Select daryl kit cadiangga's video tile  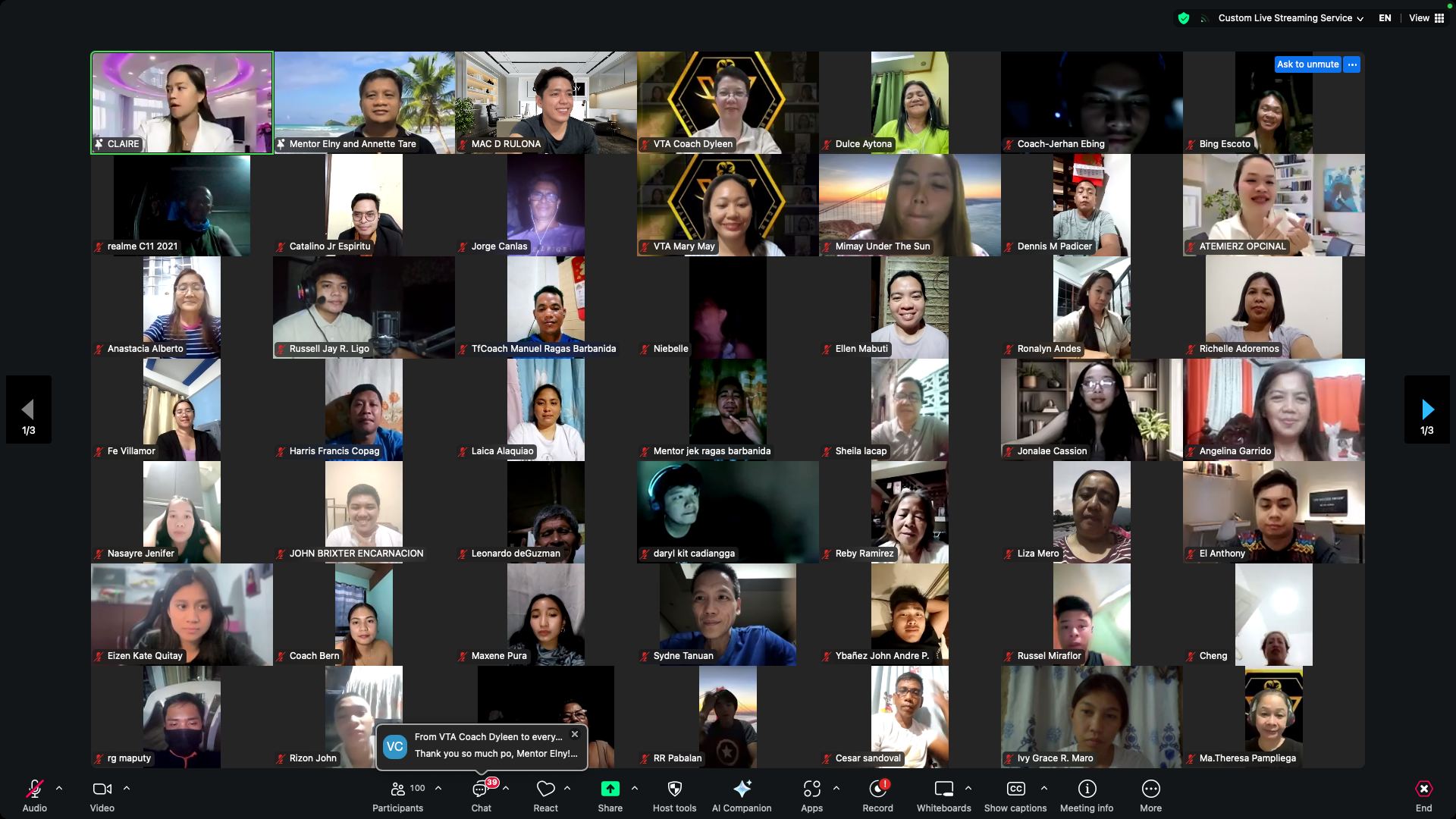[x=728, y=512]
